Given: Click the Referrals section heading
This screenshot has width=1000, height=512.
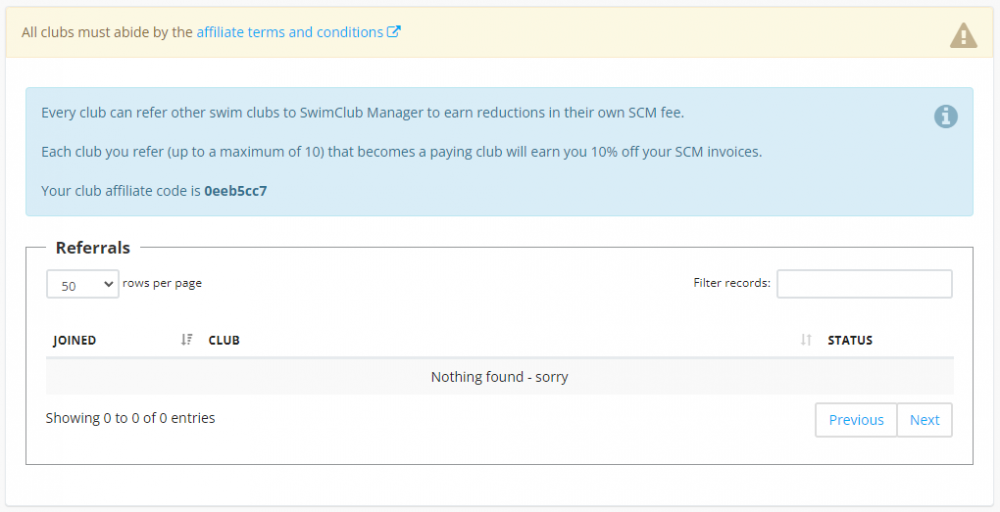Looking at the screenshot, I should [93, 248].
